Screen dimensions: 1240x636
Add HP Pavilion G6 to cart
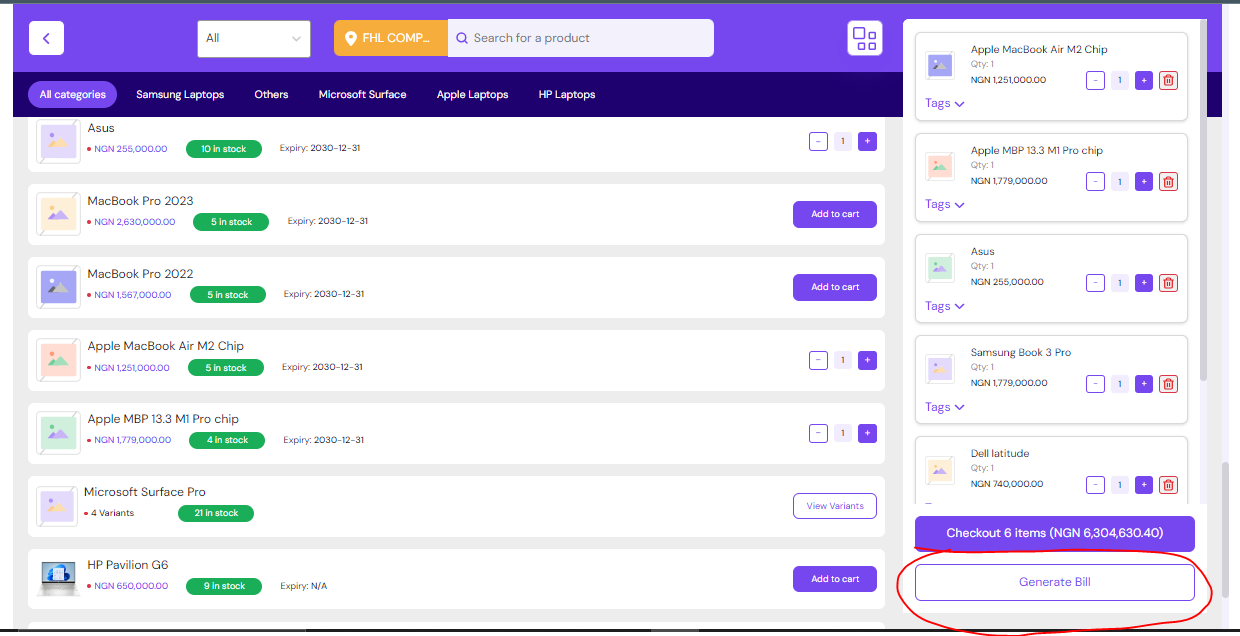[835, 579]
